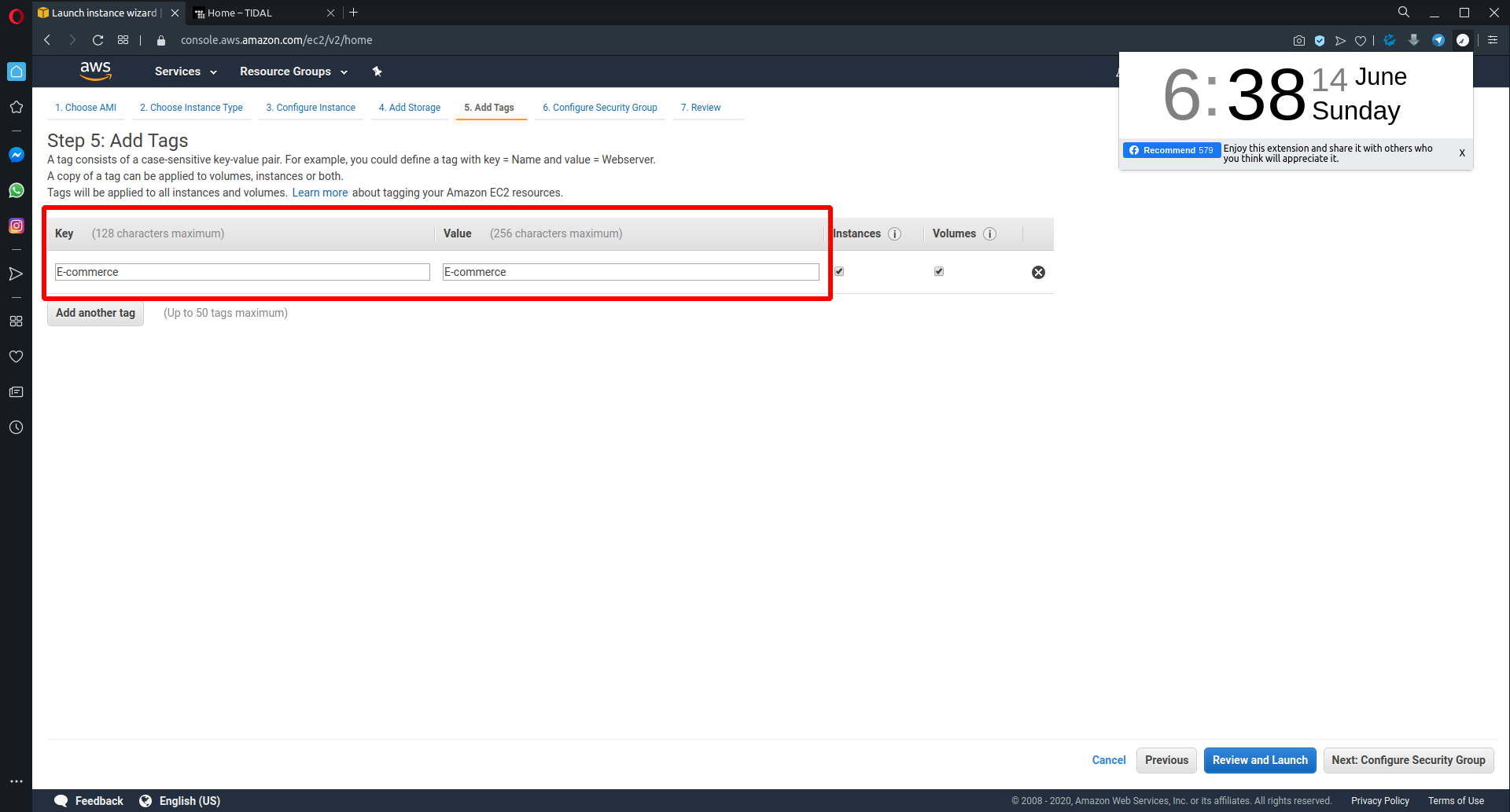Close Launch instance wizard tab
Viewport: 1510px width, 812px height.
175,13
